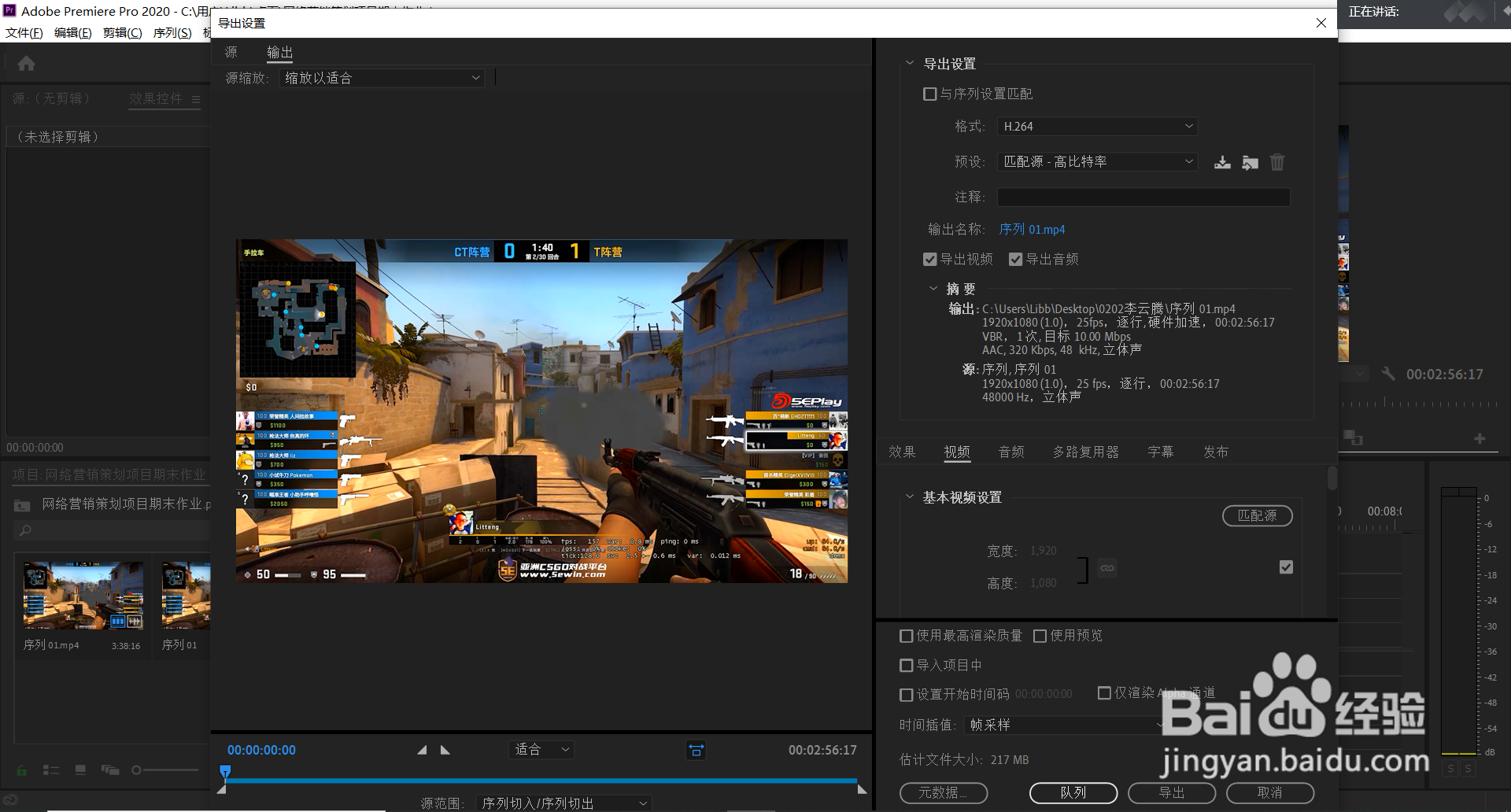The image size is (1511, 812).
Task: Open the File menu in Premiere
Action: (x=24, y=32)
